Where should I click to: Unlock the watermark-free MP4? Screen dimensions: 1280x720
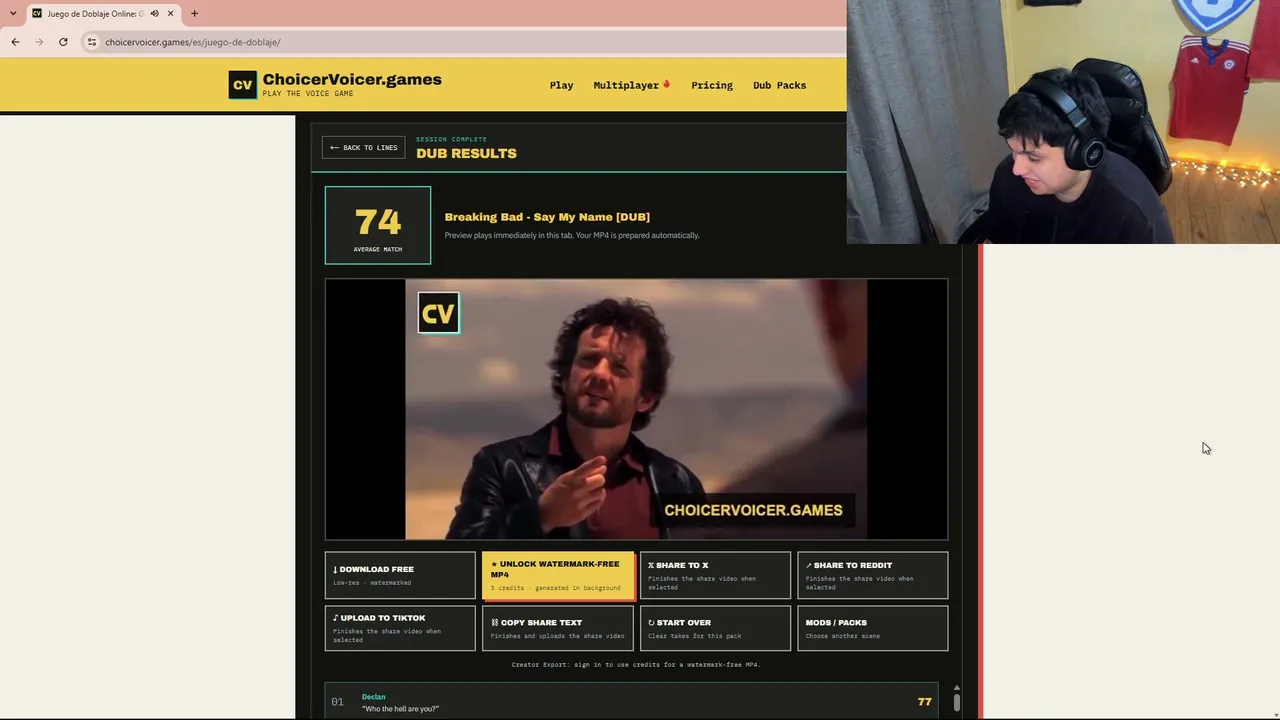[x=558, y=575]
